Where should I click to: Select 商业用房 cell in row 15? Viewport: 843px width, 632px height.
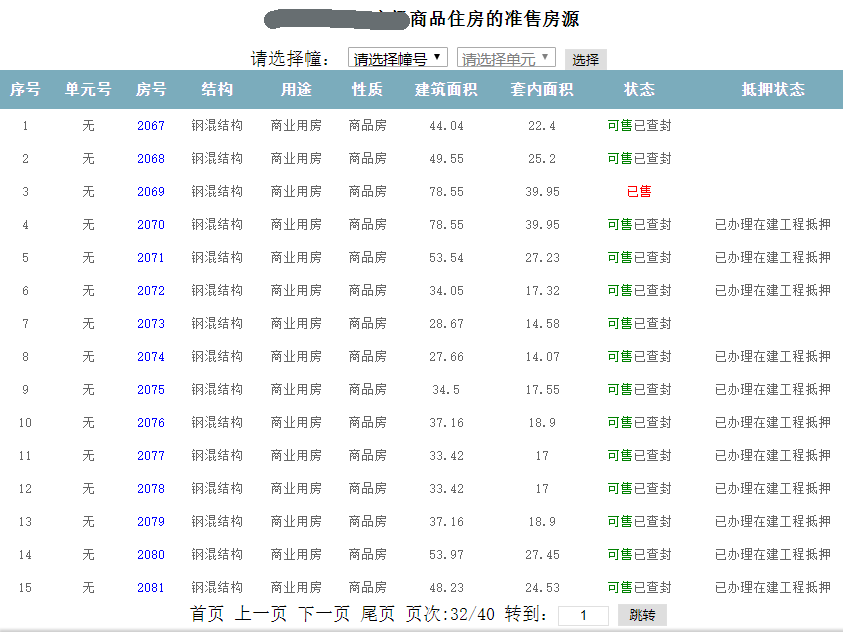pos(296,588)
